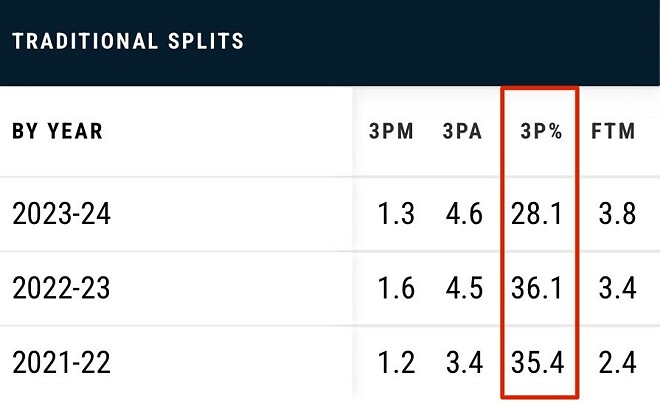Sort the table by the FTM column

[x=614, y=132]
